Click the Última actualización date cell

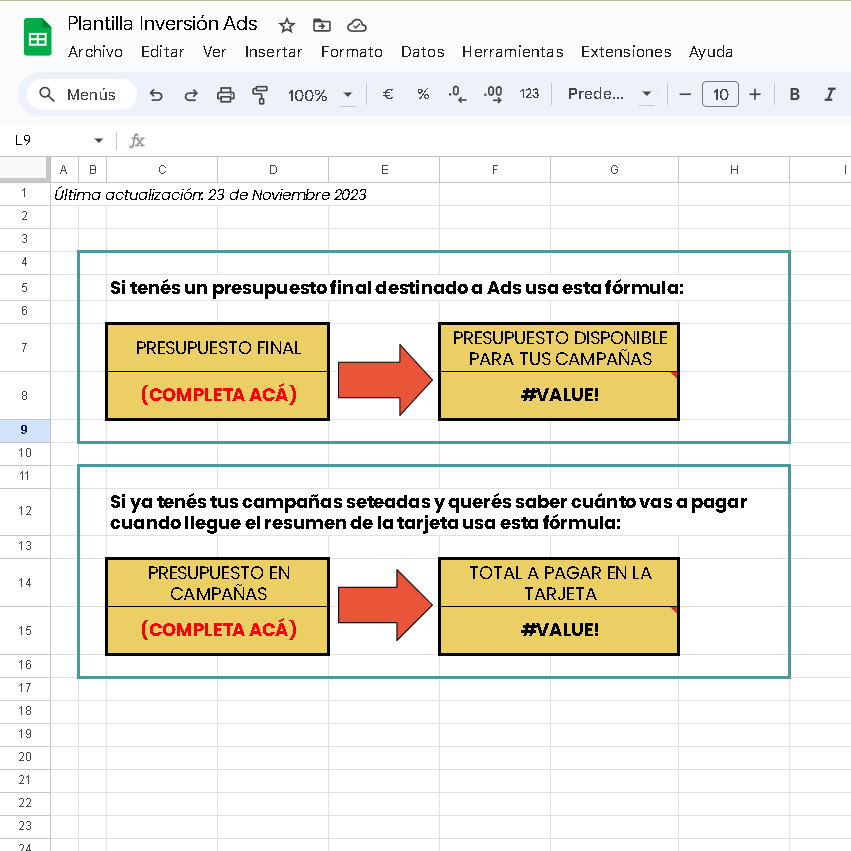210,194
